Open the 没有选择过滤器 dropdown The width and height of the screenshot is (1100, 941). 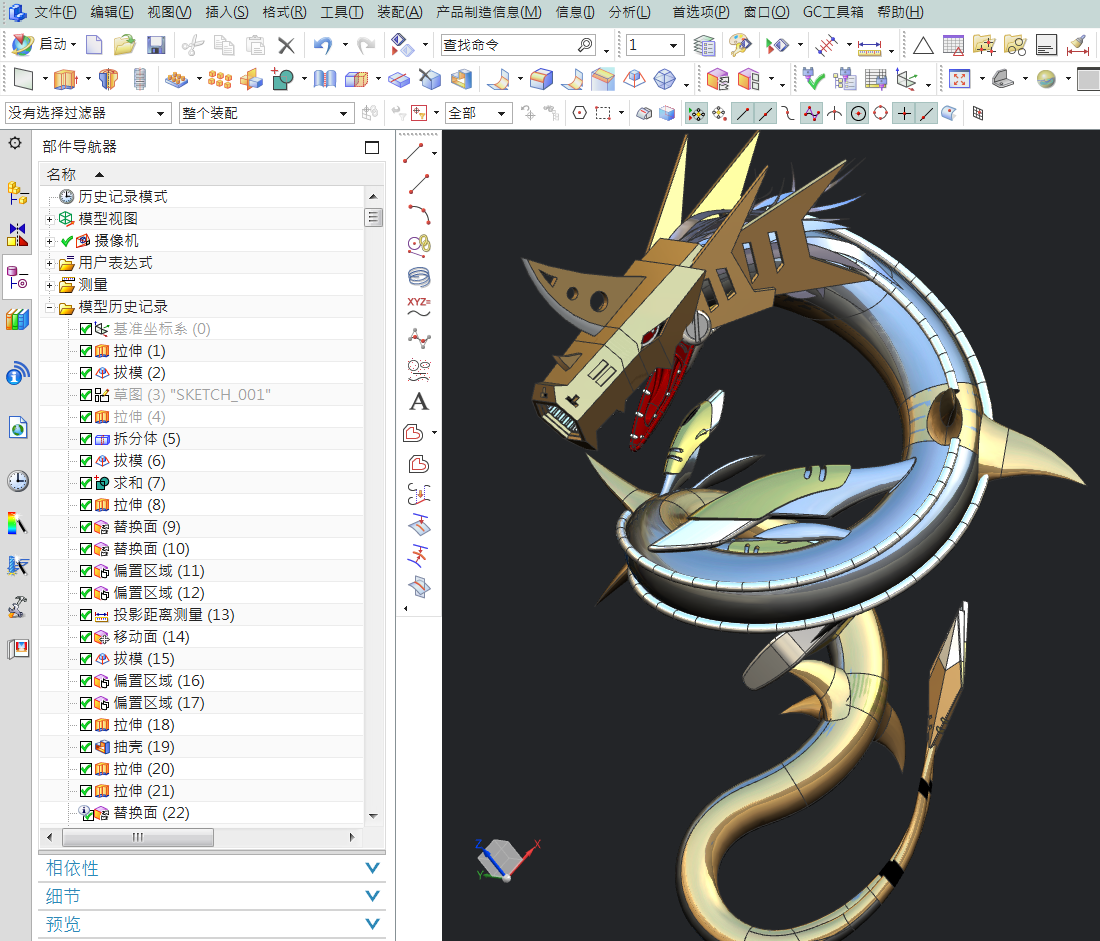88,113
